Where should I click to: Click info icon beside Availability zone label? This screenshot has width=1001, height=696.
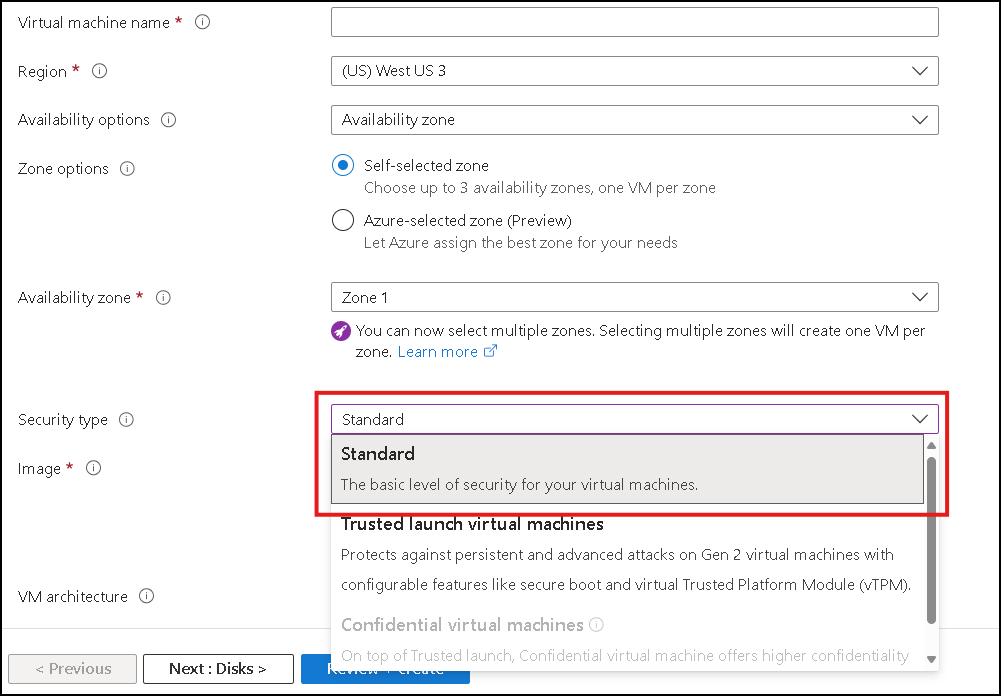tap(163, 298)
